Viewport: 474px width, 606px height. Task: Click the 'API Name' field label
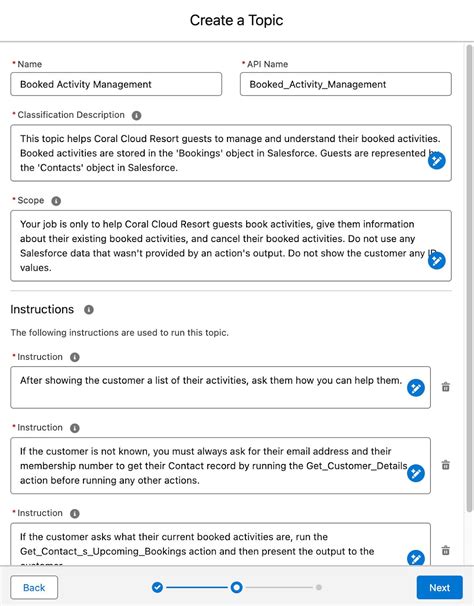[268, 64]
